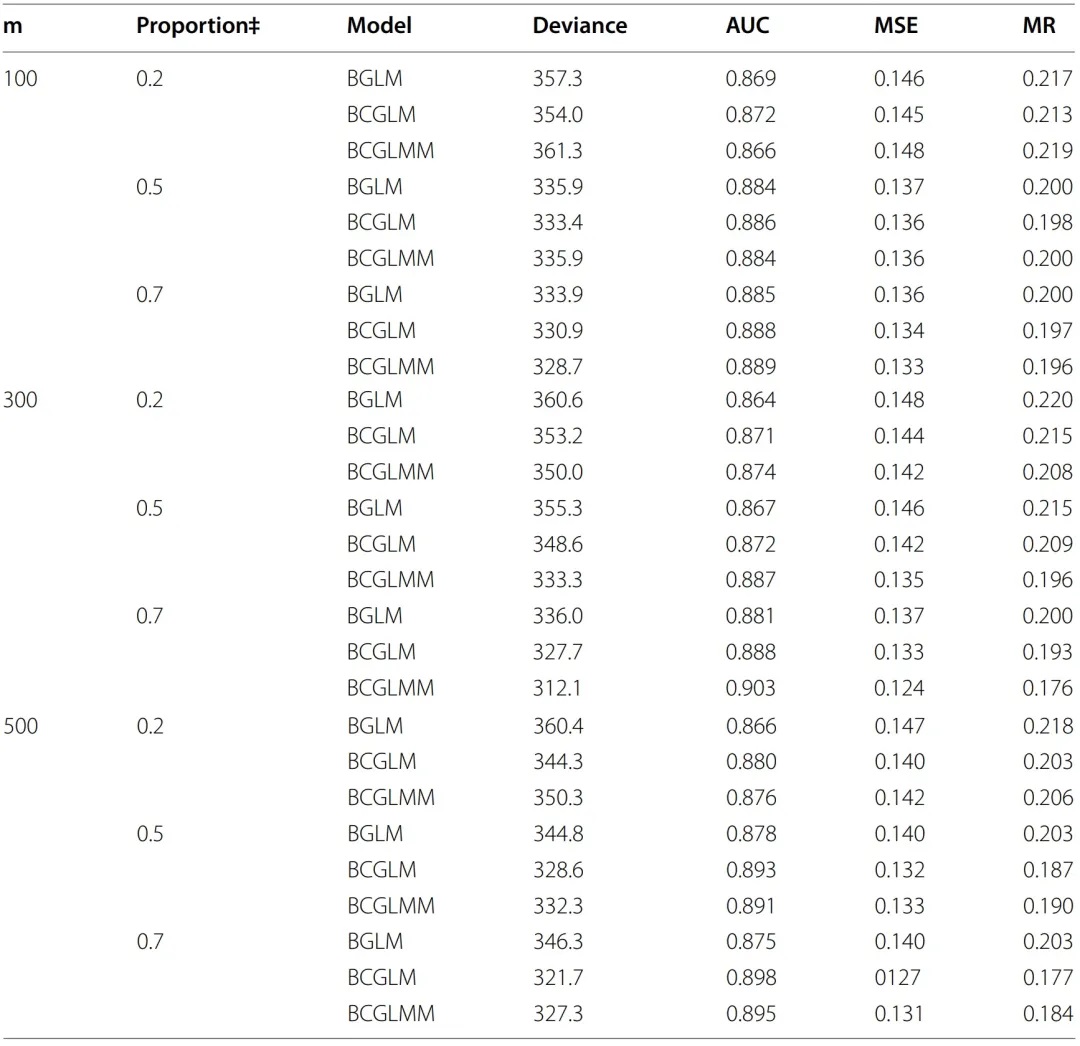Select the m value 300 cell

click(x=20, y=400)
